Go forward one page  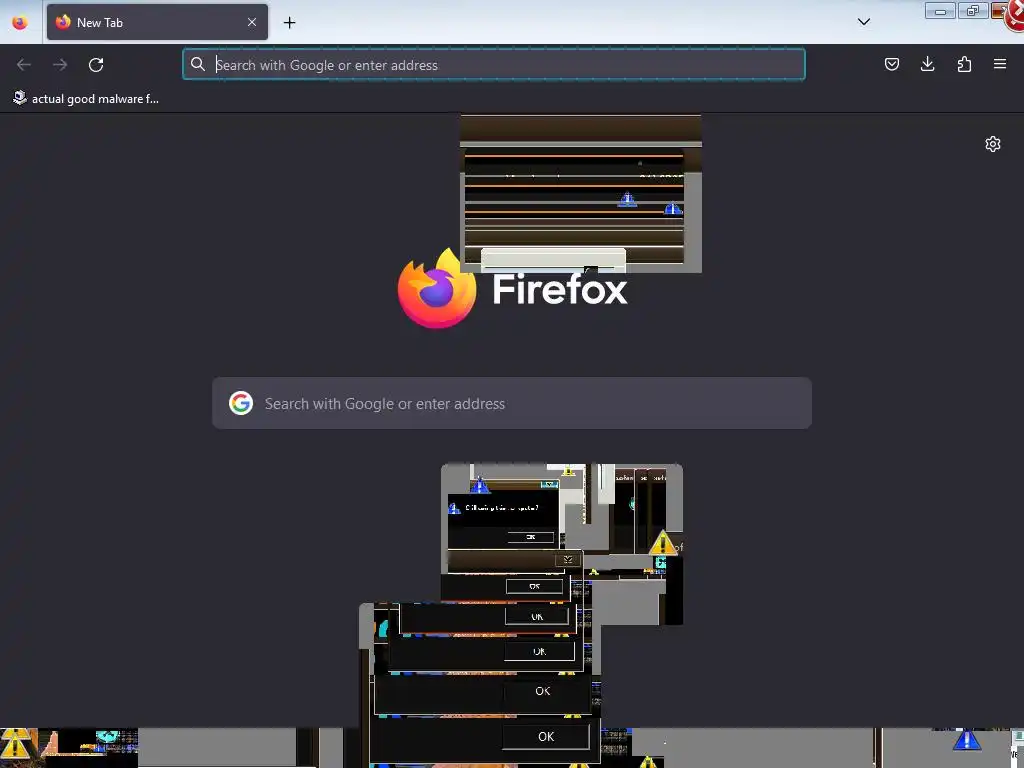point(60,65)
